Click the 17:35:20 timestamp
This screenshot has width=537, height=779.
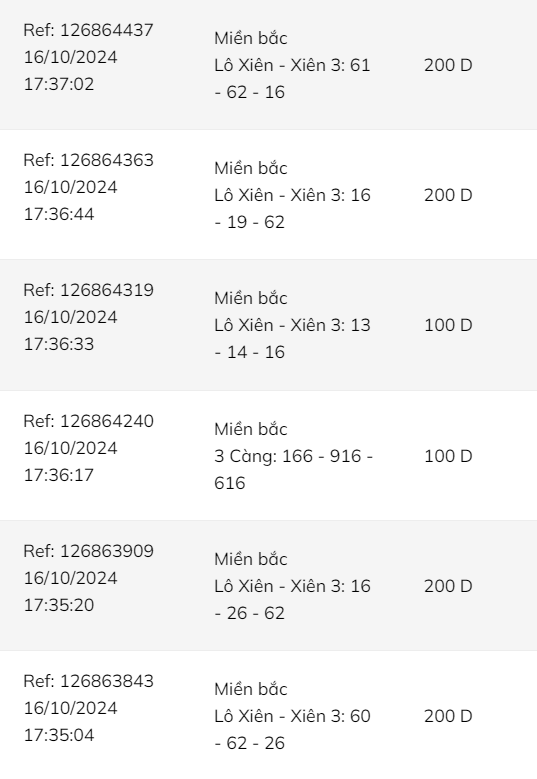59,605
